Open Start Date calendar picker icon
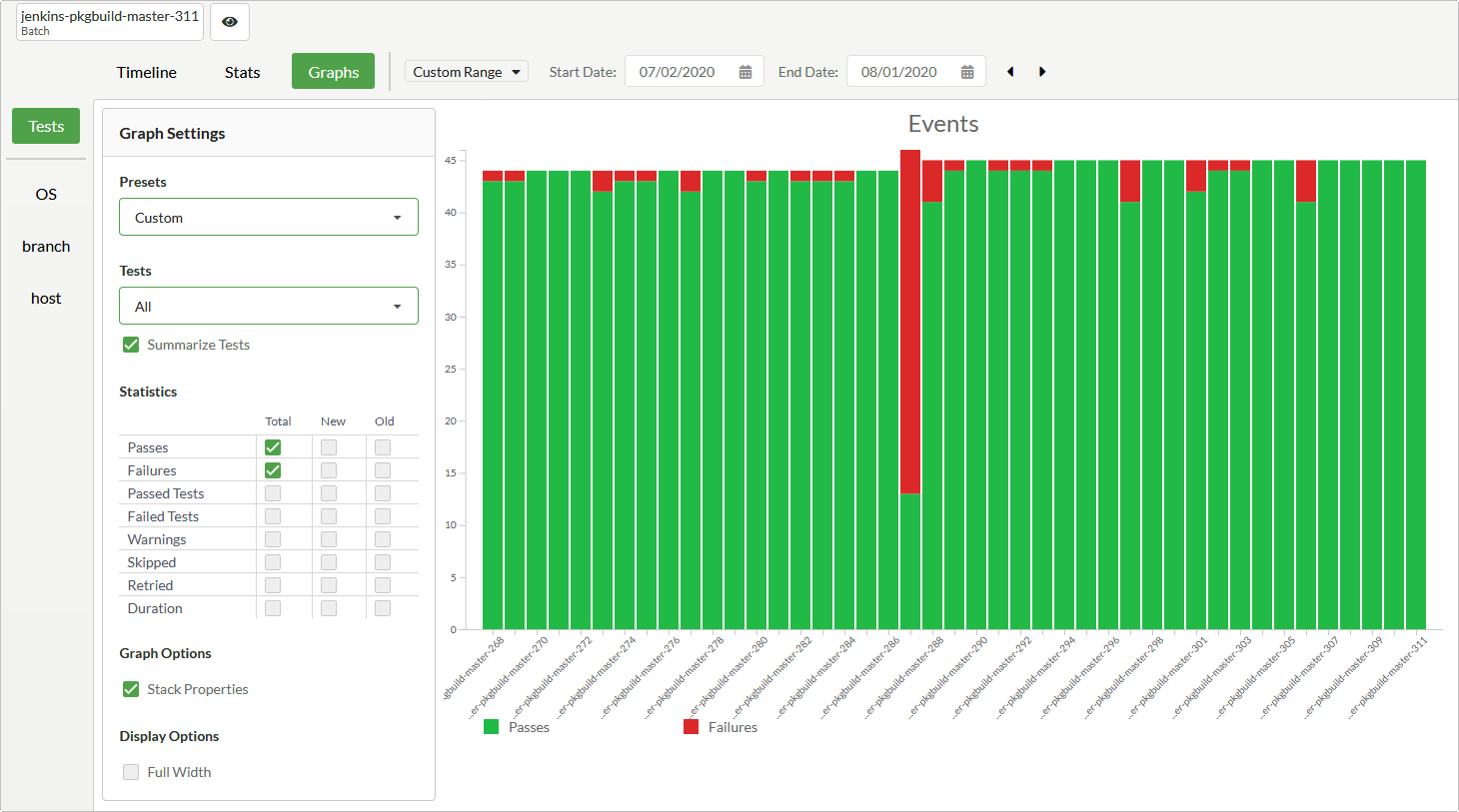1459x812 pixels. coord(745,72)
